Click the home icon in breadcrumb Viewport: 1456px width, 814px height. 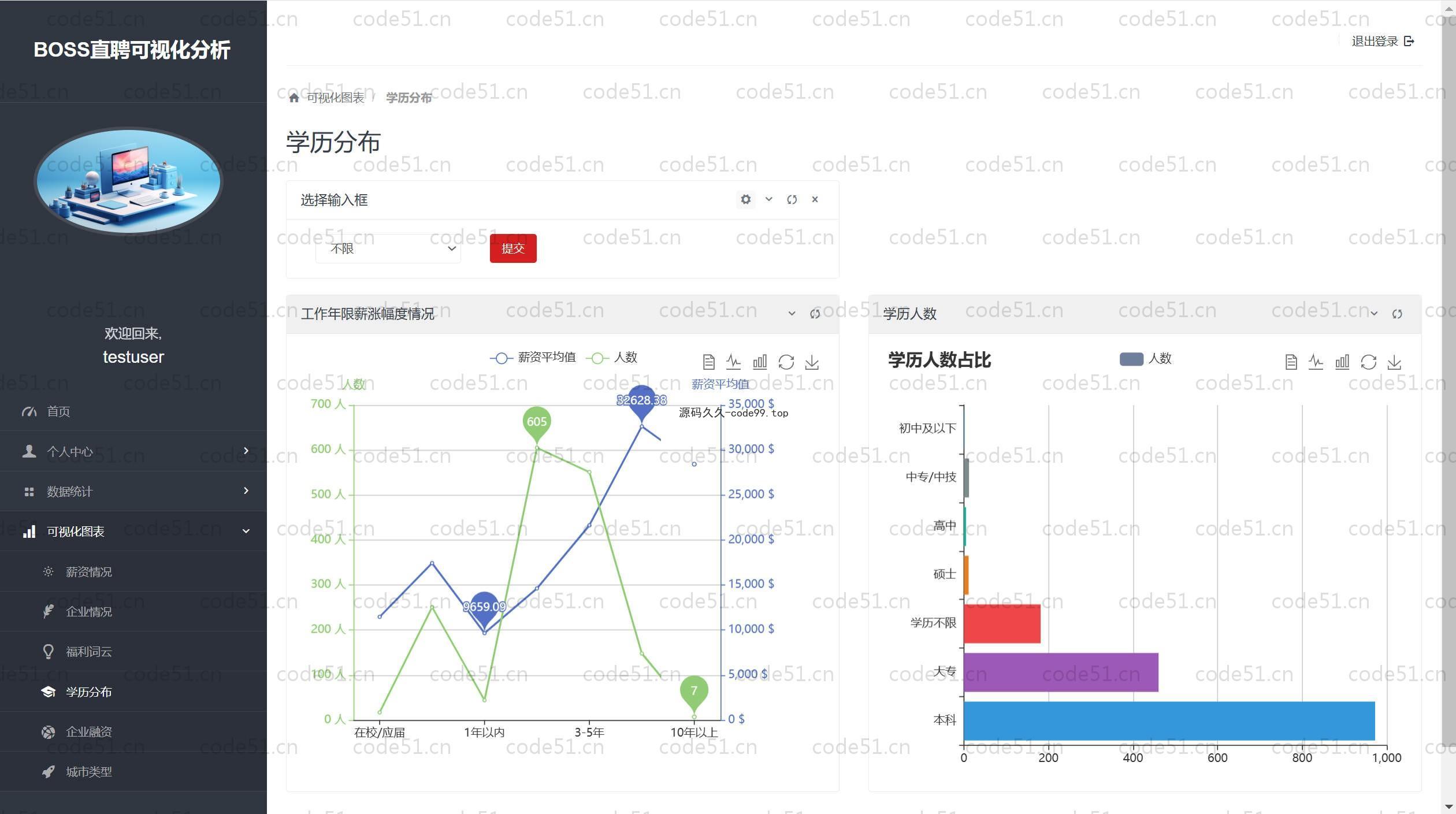[x=294, y=98]
